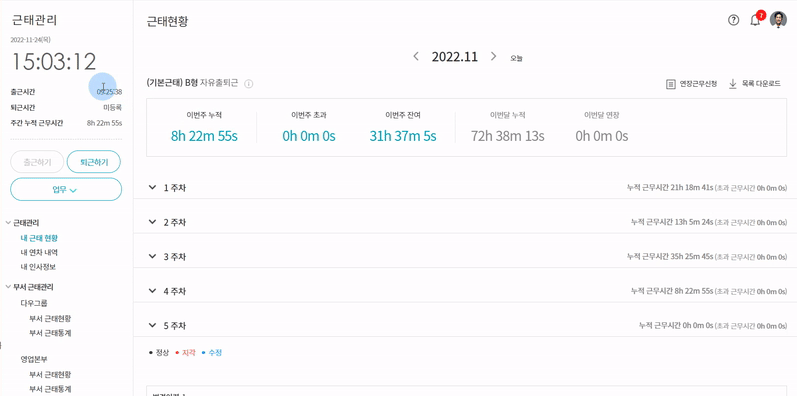Image resolution: width=797 pixels, height=396 pixels.
Task: Jump to 오늘 (today)
Action: tap(516, 58)
